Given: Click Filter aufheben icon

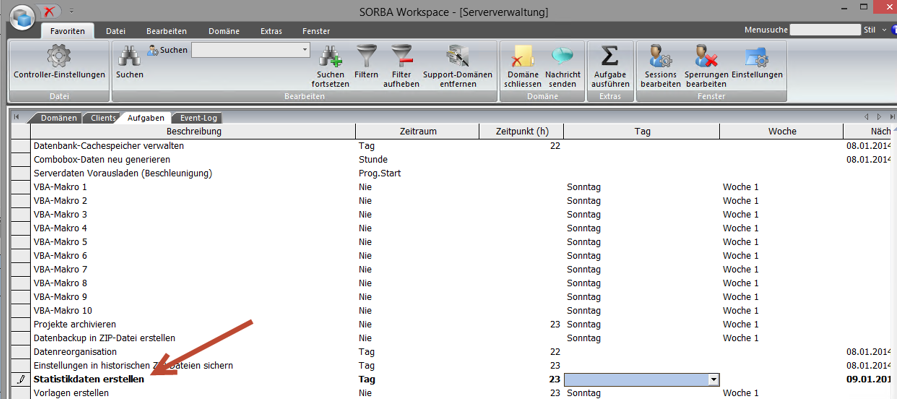Looking at the screenshot, I should 402,56.
